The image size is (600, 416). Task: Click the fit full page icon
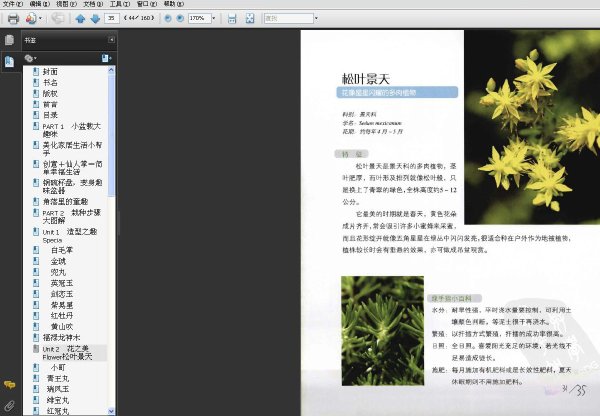click(x=250, y=18)
